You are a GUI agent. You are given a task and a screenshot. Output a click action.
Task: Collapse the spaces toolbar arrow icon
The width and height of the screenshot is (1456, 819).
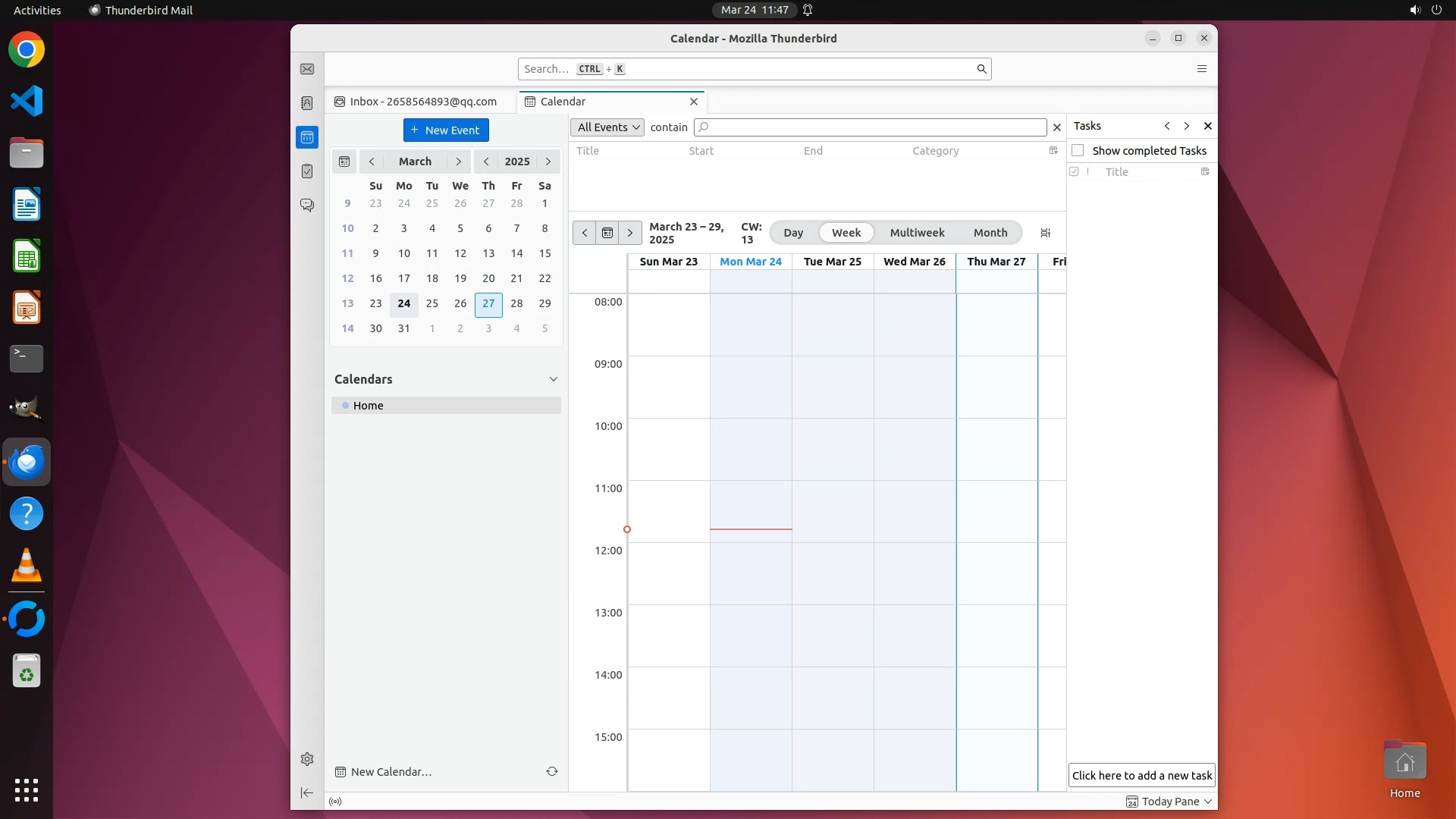pyautogui.click(x=307, y=792)
